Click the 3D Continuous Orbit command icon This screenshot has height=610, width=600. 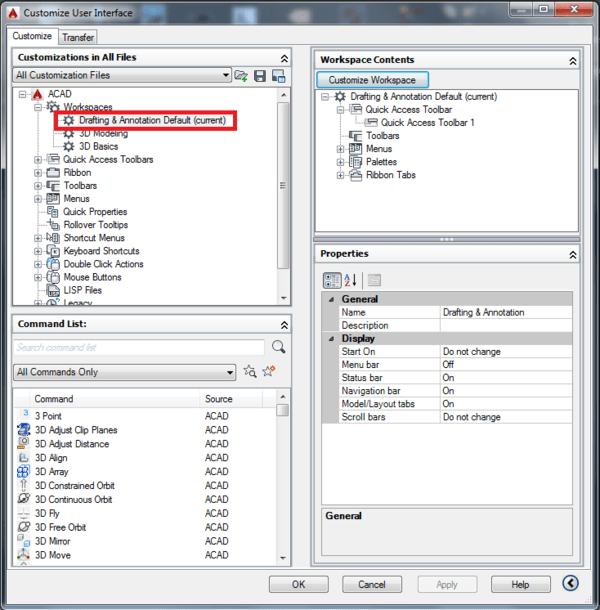coord(23,499)
